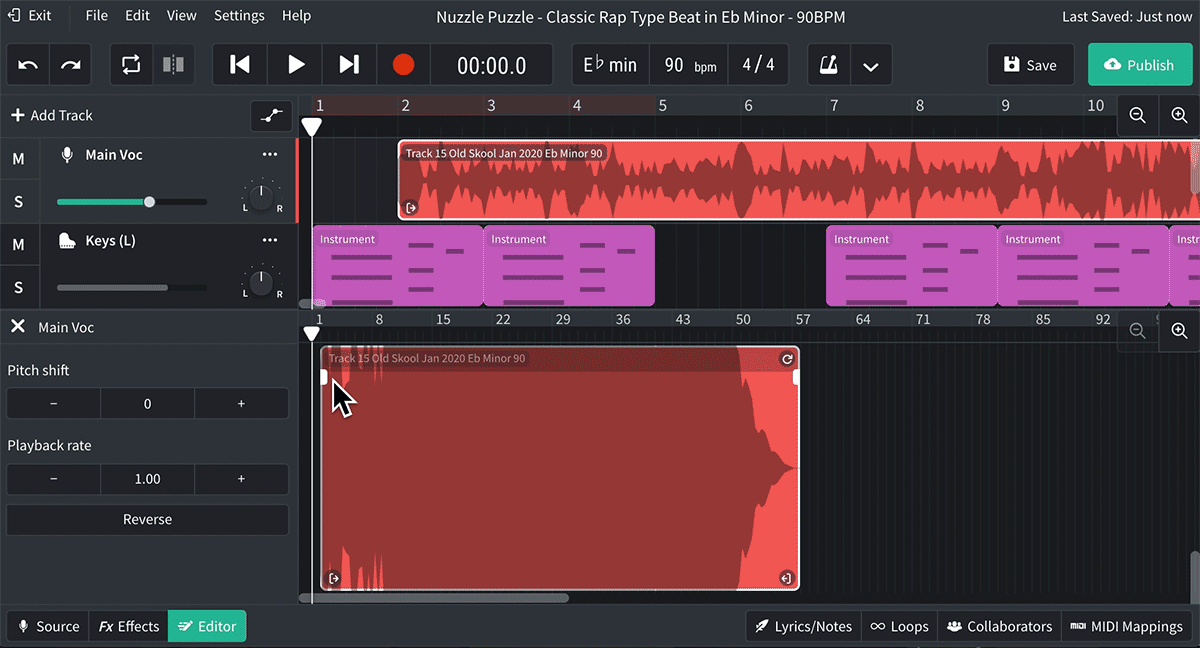Viewport: 1200px width, 648px height.
Task: Solo the Main Voc track
Action: [x=19, y=201]
